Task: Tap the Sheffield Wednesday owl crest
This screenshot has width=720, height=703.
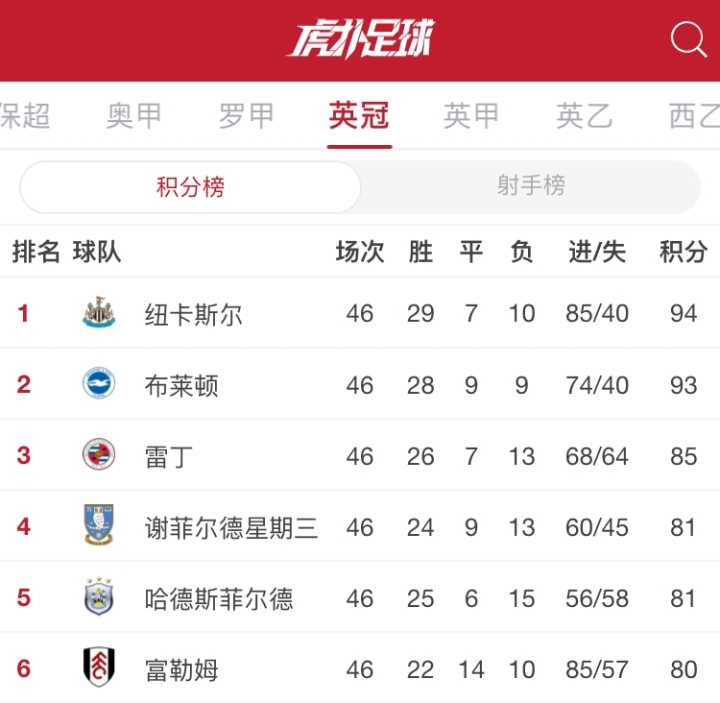Action: [98, 525]
